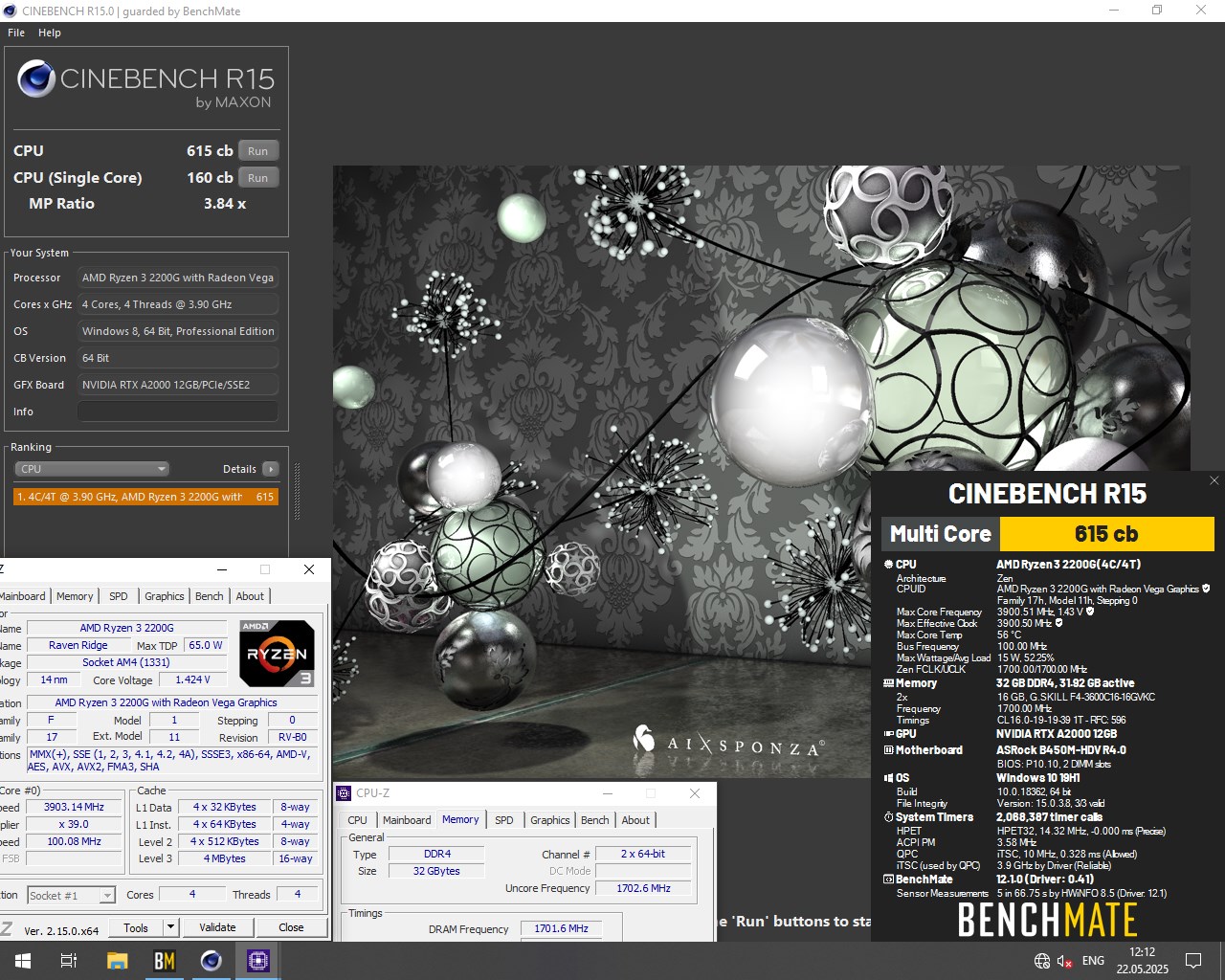Change ENG input language in tray

coord(1093,961)
